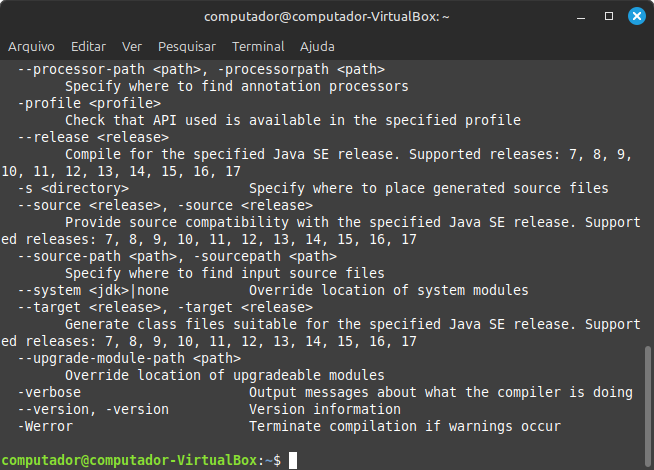Image resolution: width=654 pixels, height=470 pixels.
Task: Click the "--system <jdk>|none" option text
Action: tap(93, 290)
